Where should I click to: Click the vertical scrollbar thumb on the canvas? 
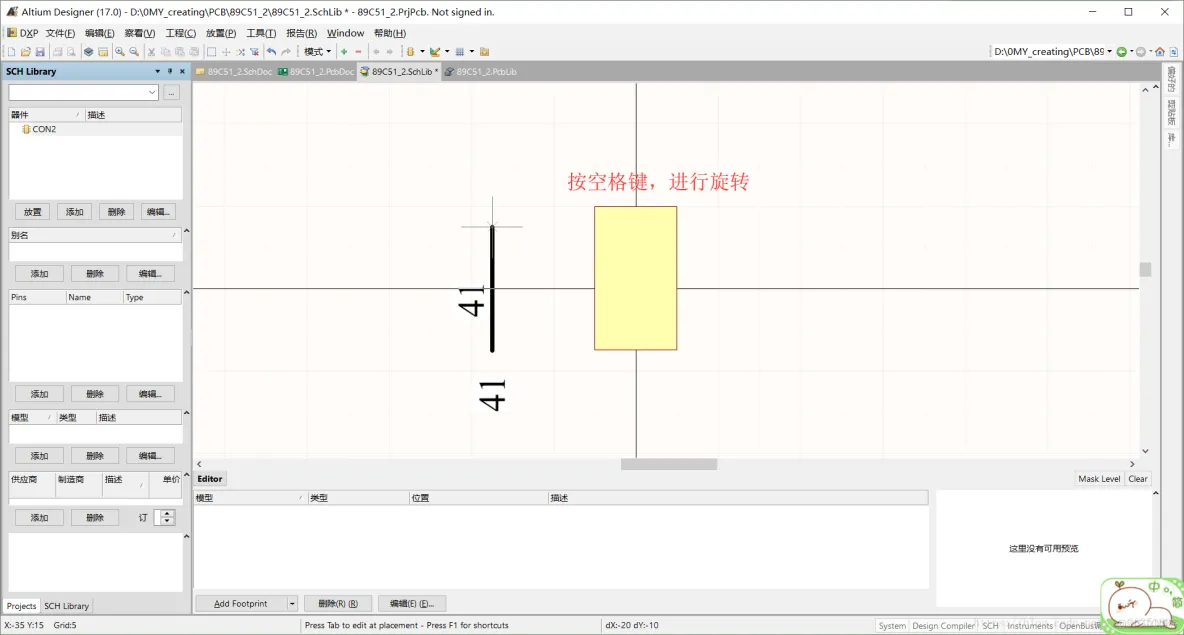[1145, 270]
